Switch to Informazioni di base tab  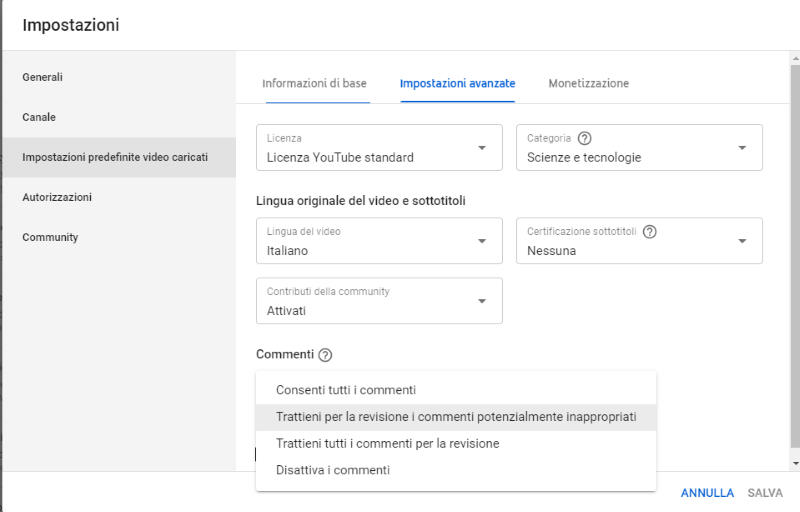[314, 83]
